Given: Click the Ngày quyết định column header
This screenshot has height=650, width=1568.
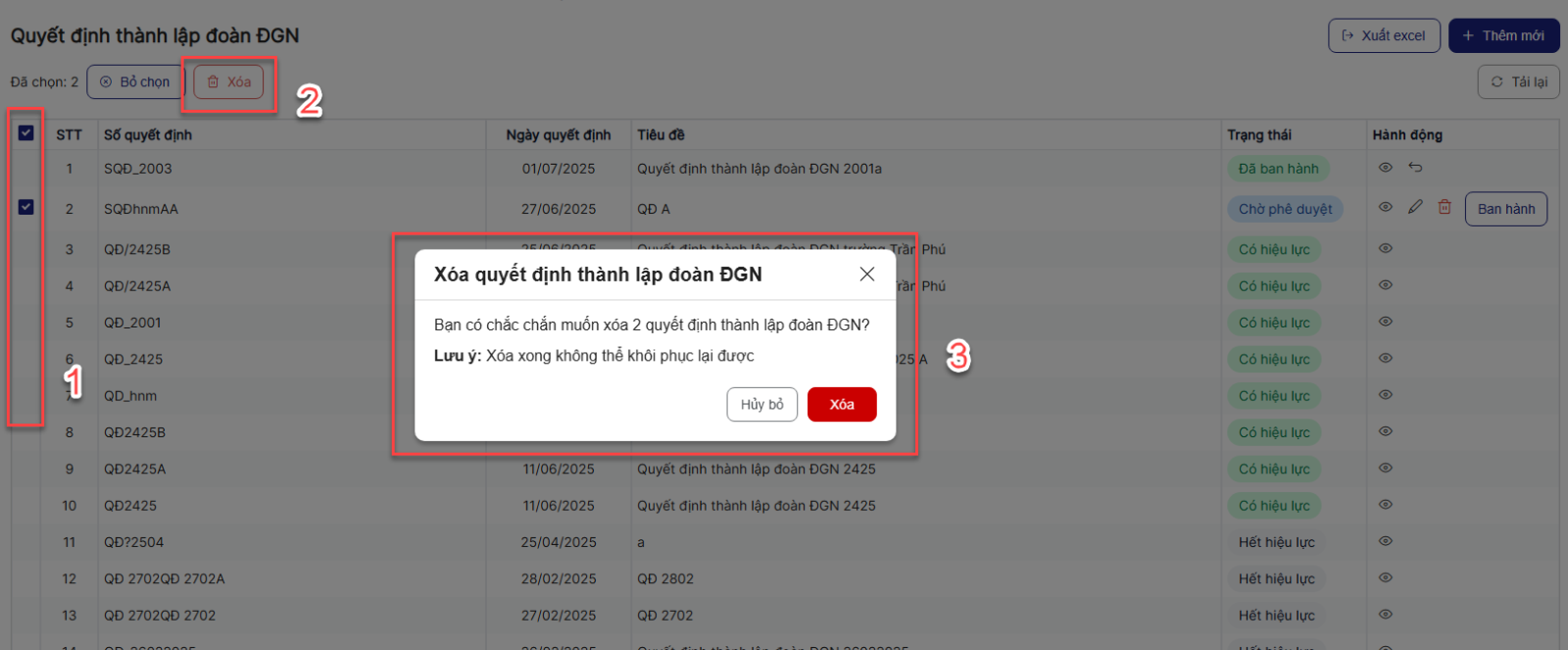Looking at the screenshot, I should point(558,135).
